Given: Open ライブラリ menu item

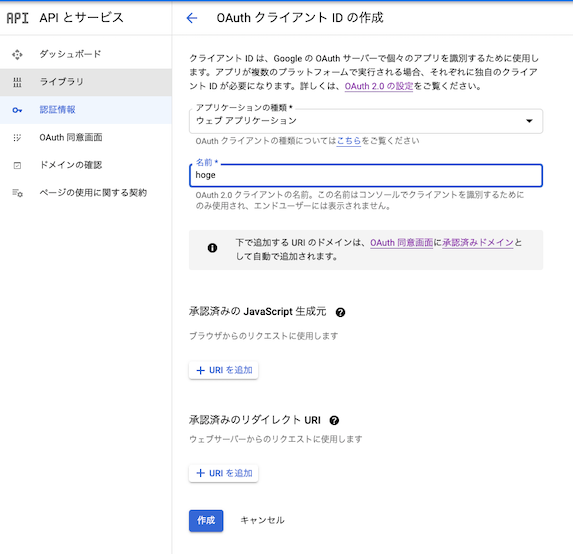Looking at the screenshot, I should point(86,82).
